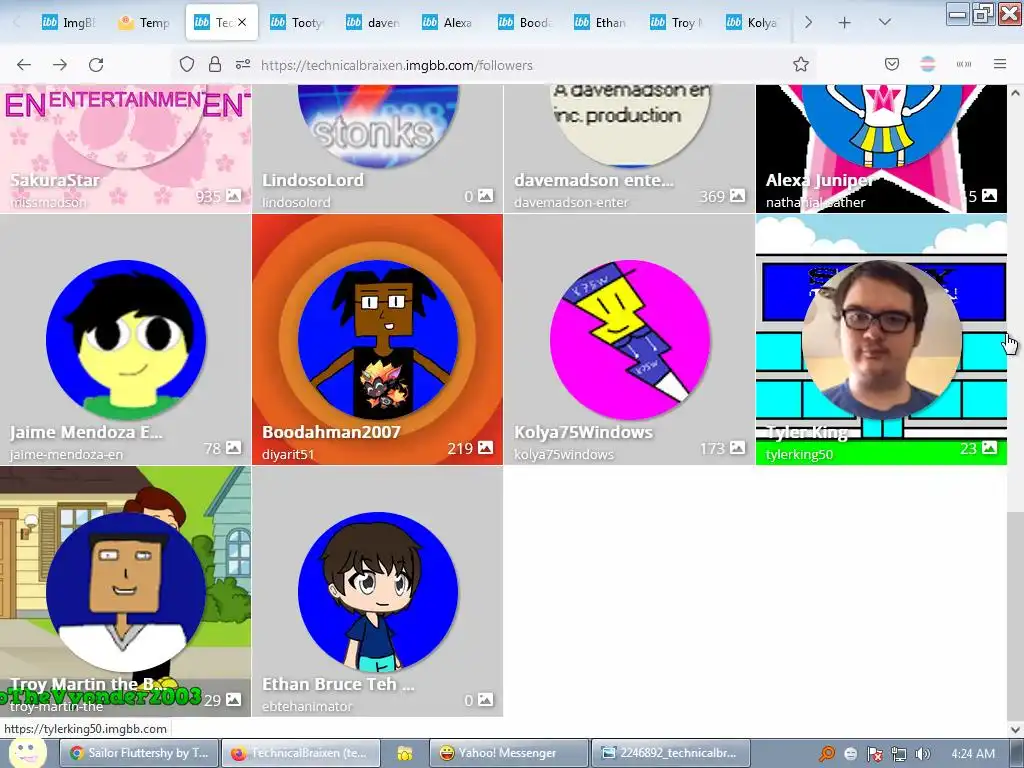
Task: Click the magnifier search tray icon
Action: (827, 754)
